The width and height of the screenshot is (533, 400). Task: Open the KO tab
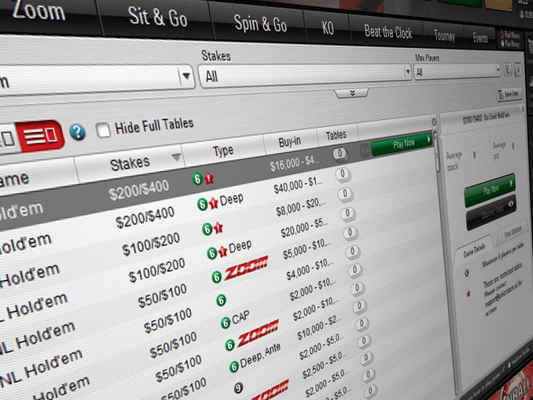(327, 28)
